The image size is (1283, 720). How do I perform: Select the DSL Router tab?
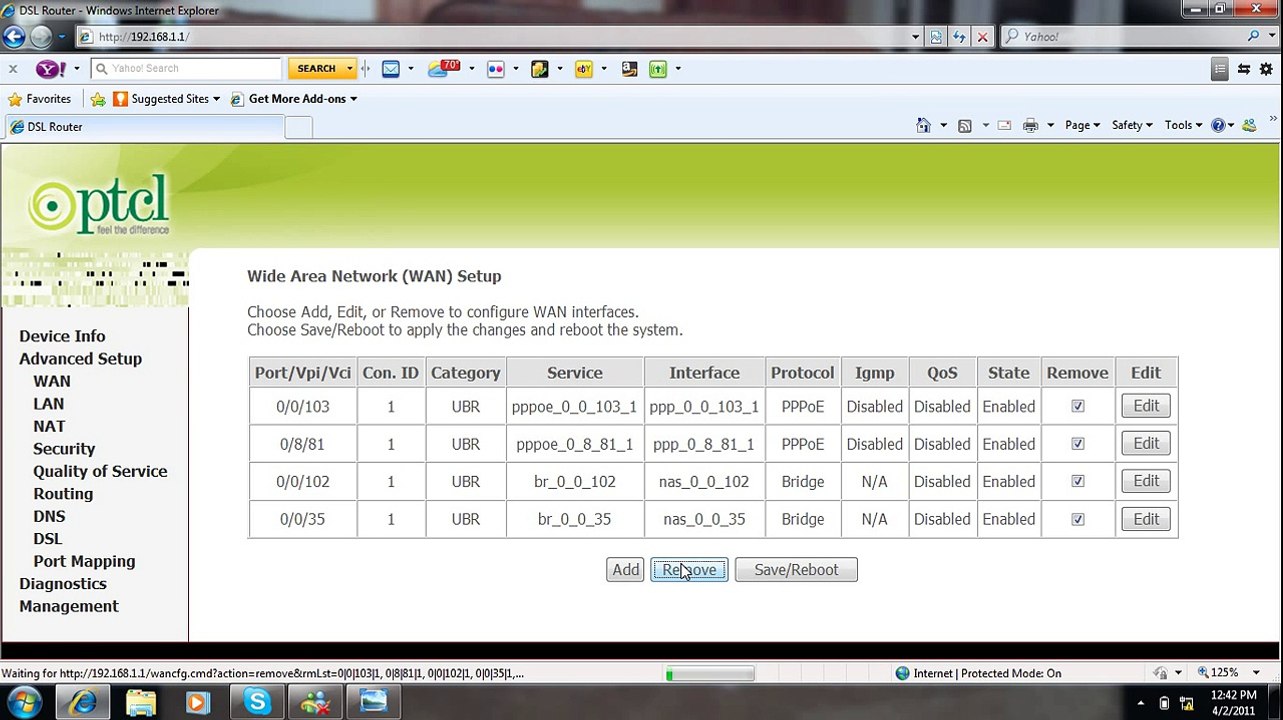pyautogui.click(x=143, y=127)
